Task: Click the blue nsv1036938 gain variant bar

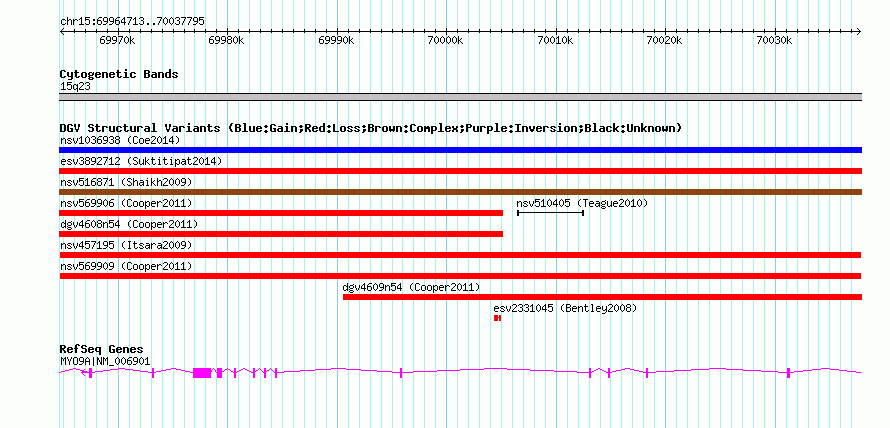Action: [460, 150]
